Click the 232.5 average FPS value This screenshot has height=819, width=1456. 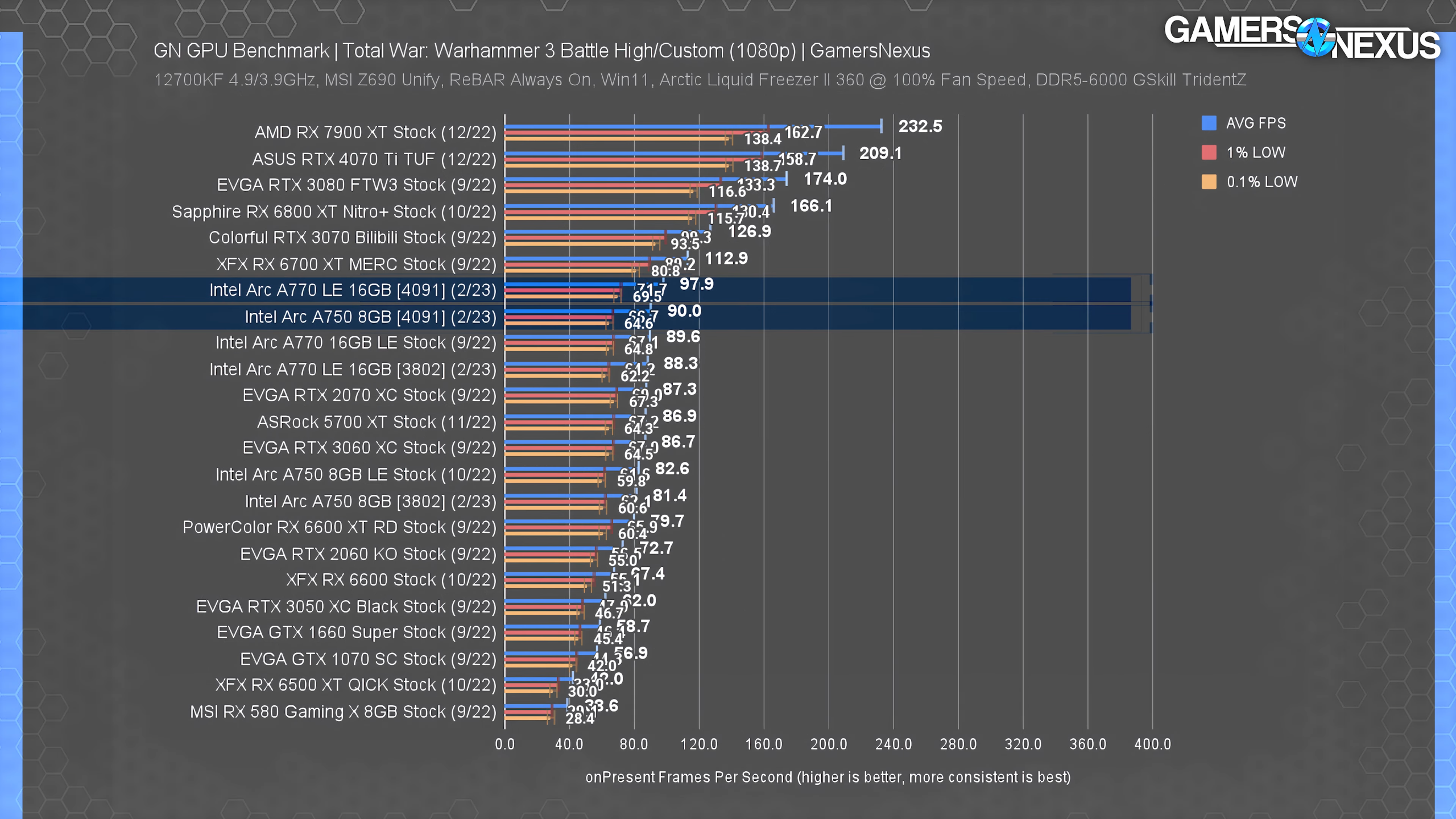(x=920, y=126)
